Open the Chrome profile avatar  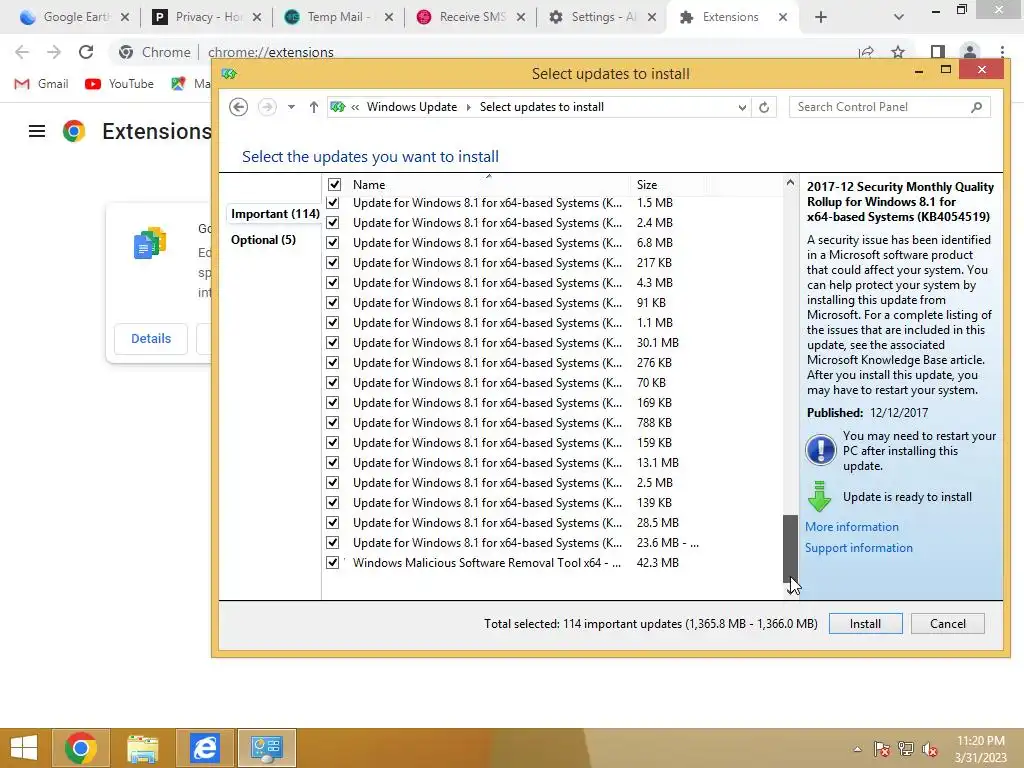[x=970, y=52]
